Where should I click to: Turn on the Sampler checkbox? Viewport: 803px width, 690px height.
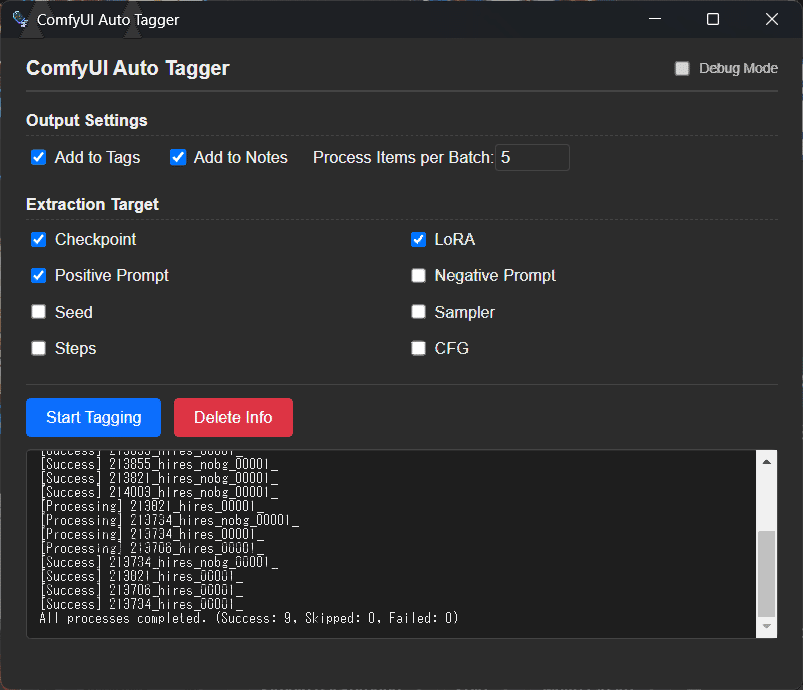(x=419, y=312)
